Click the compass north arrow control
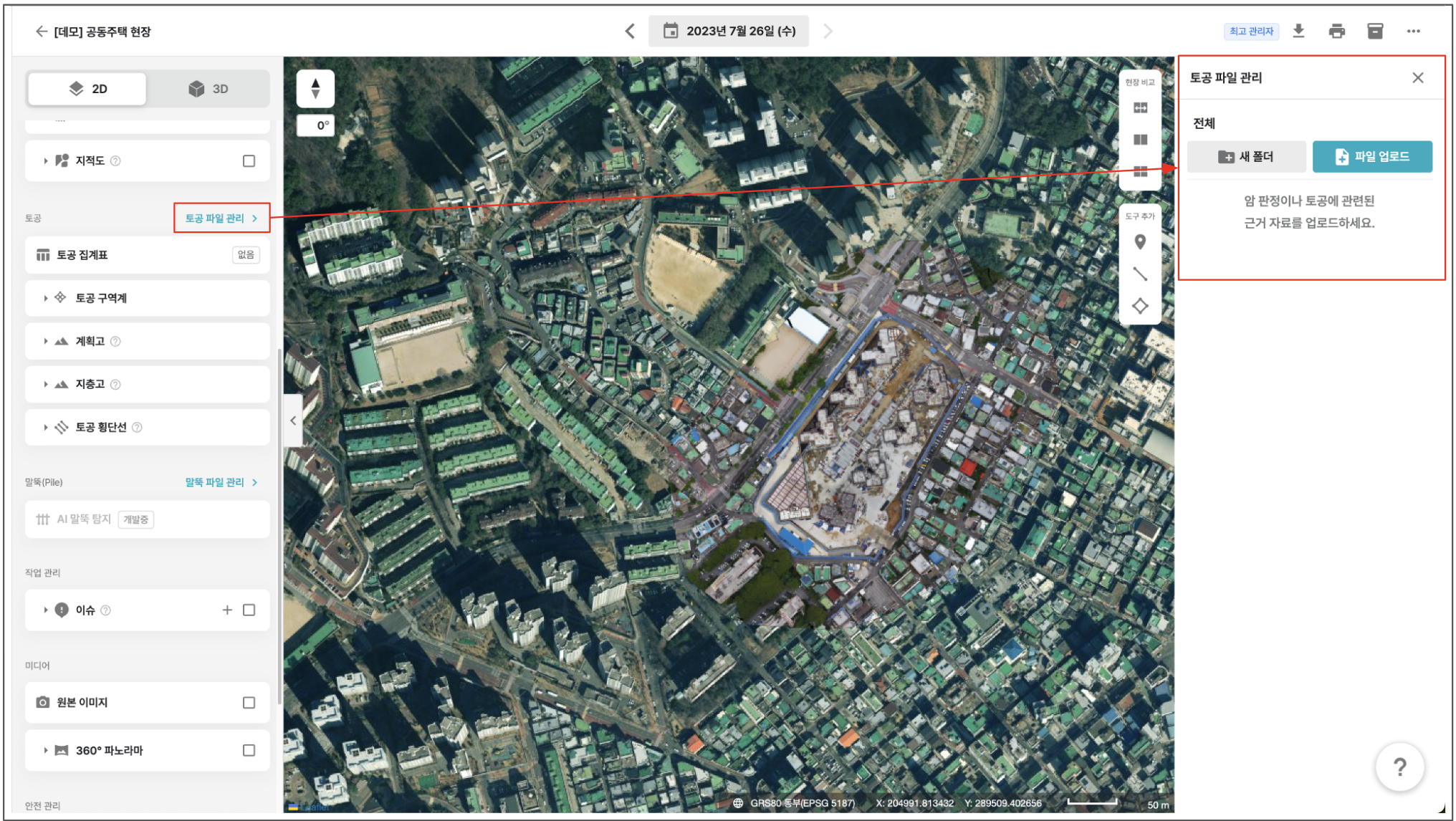This screenshot has width=1456, height=821. point(315,89)
